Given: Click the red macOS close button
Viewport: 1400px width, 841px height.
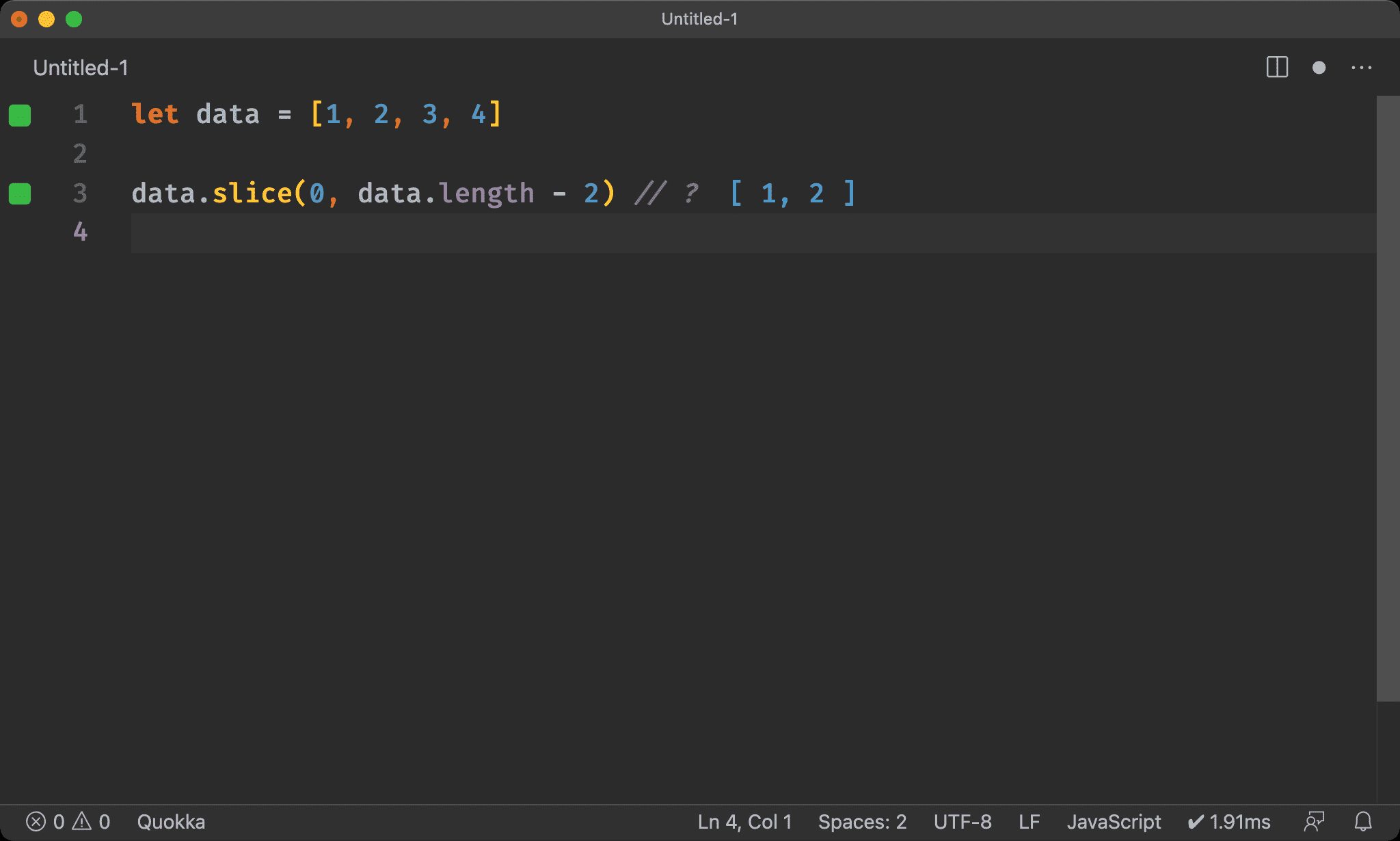Looking at the screenshot, I should (x=19, y=19).
